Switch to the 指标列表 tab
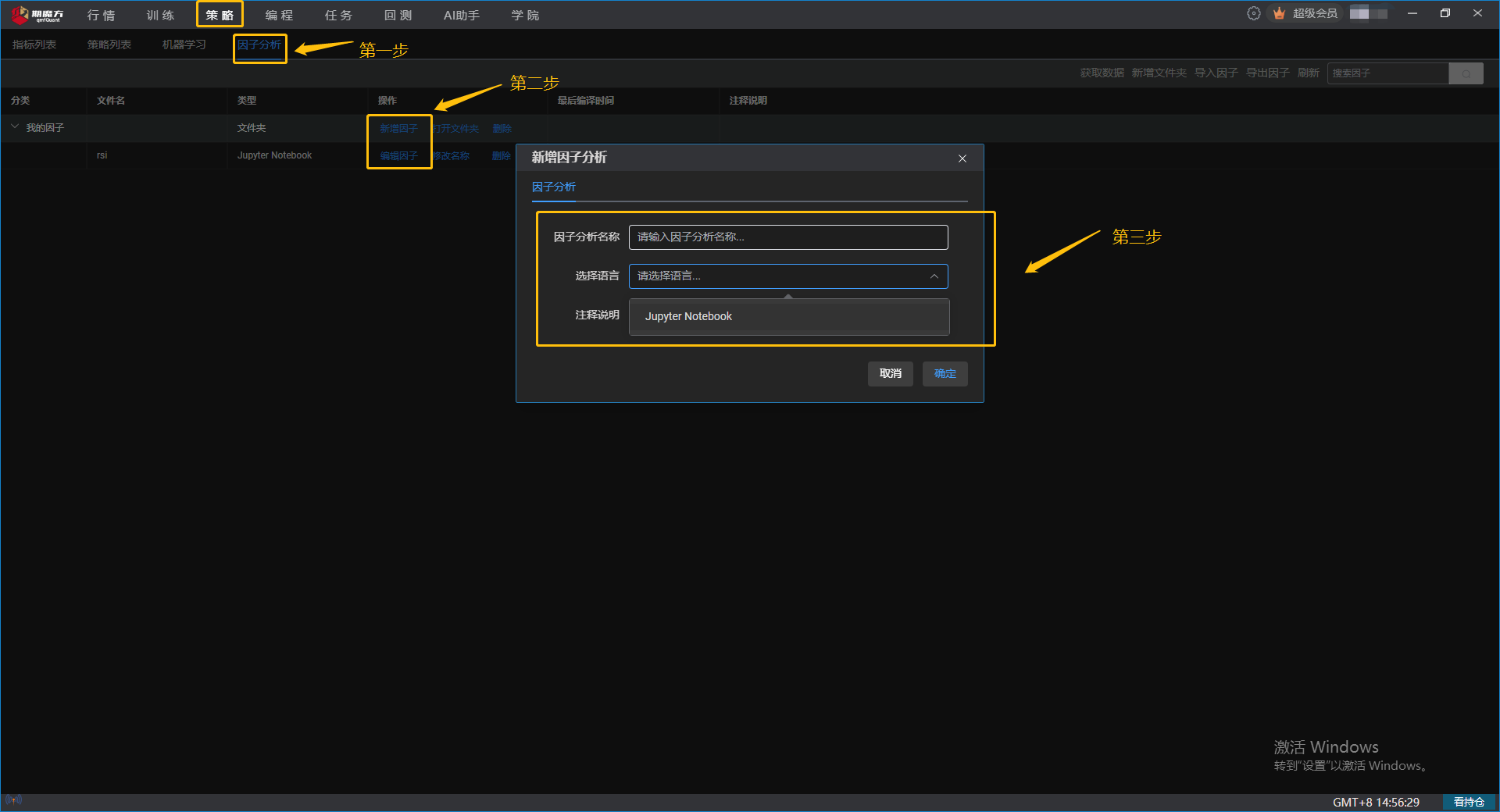Viewport: 1500px width, 812px height. (x=34, y=45)
